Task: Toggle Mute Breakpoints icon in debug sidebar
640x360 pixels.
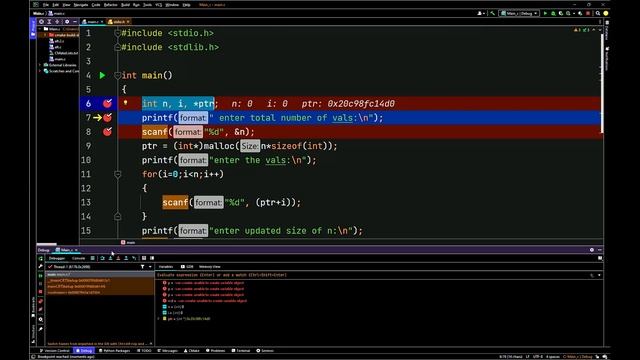Action: point(40,310)
